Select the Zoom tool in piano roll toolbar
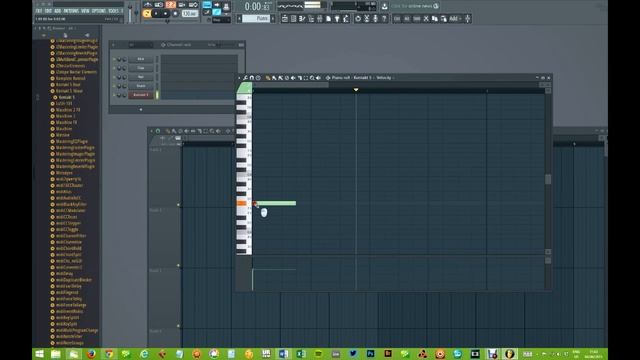The image size is (640, 360). [x=312, y=78]
